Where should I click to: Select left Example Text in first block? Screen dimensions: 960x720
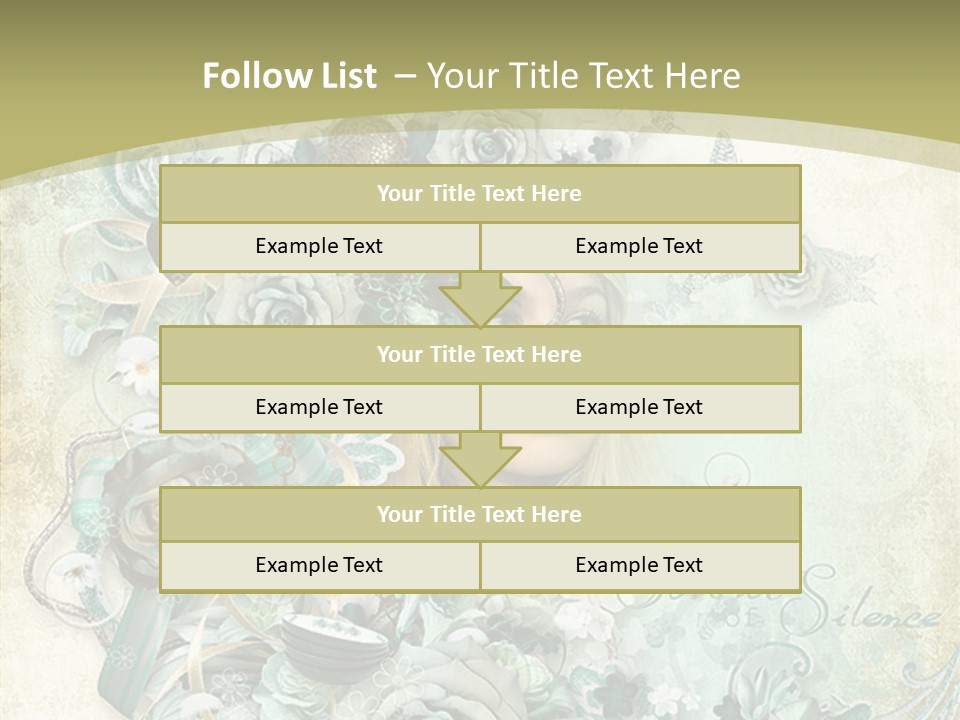320,246
